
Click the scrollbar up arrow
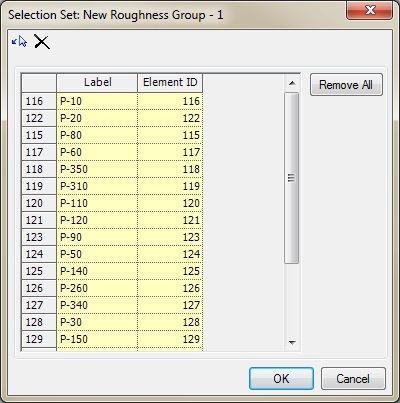point(292,83)
